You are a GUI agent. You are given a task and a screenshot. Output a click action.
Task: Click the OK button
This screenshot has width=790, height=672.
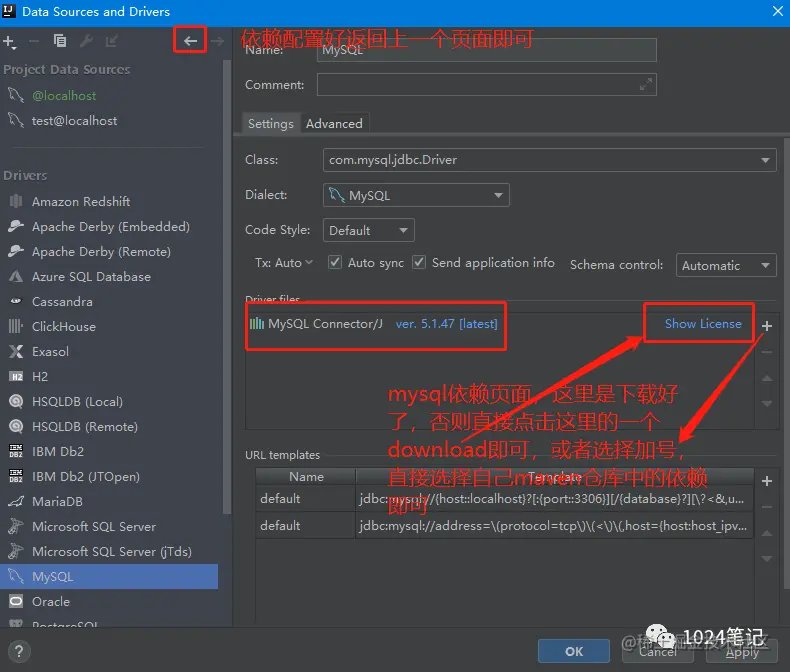[x=574, y=651]
